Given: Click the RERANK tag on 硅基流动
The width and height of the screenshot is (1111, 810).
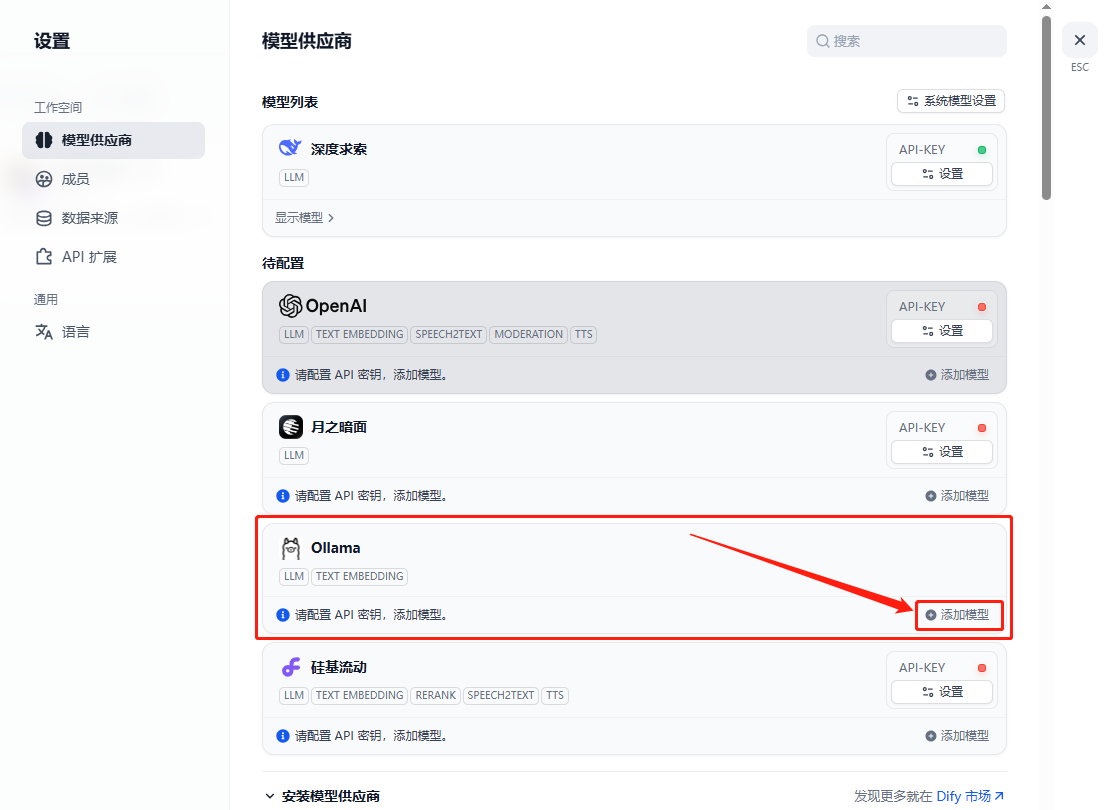Looking at the screenshot, I should [436, 696].
